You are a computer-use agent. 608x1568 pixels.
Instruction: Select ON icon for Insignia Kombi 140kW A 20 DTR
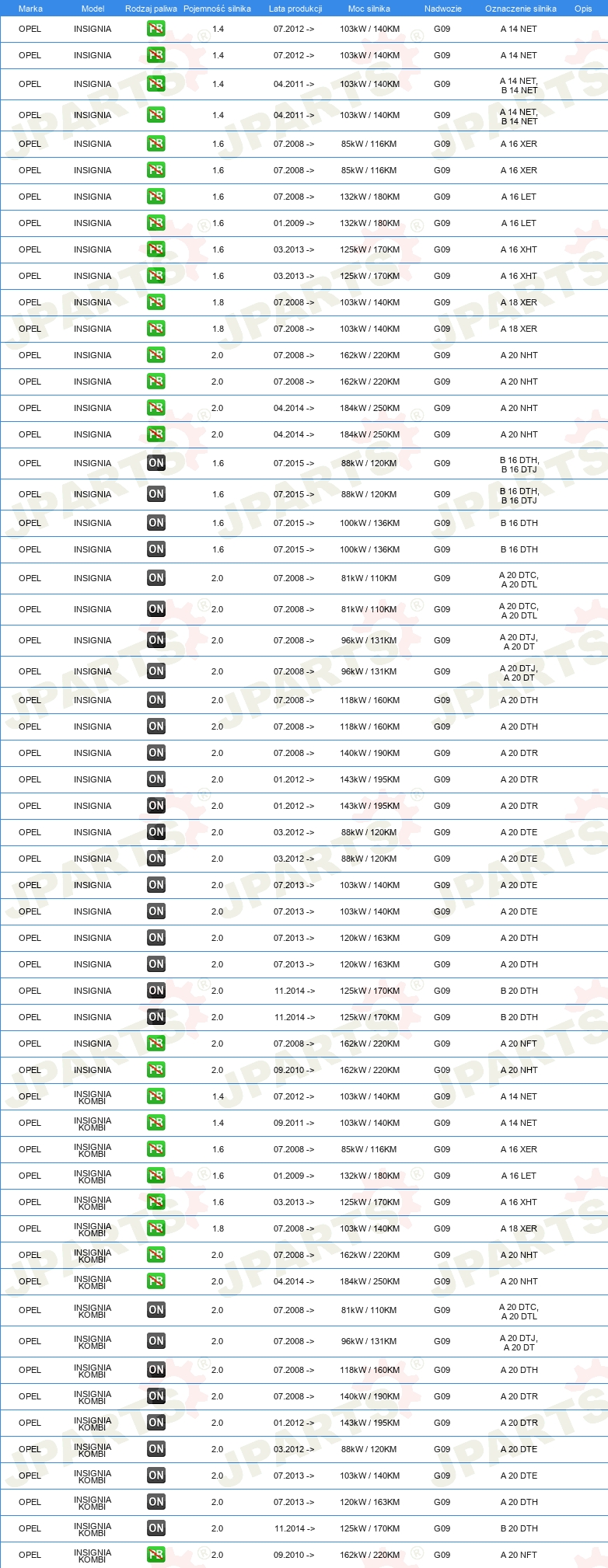tap(155, 1396)
